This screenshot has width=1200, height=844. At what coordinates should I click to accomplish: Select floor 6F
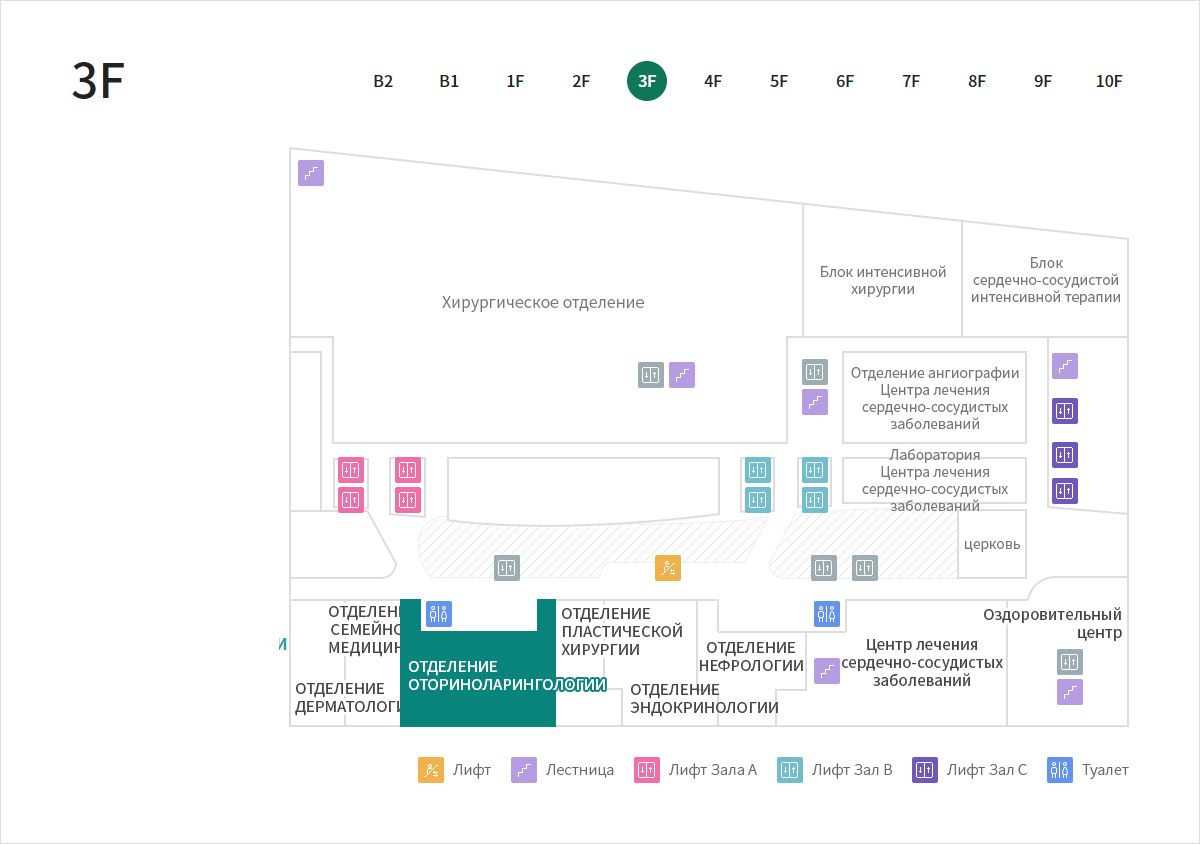coord(845,82)
